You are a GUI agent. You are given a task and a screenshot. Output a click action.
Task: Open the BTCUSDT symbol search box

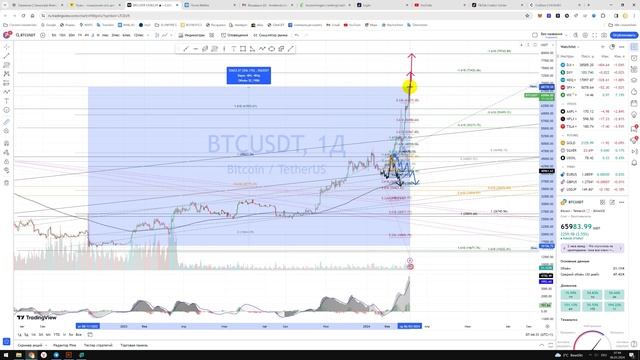26,36
